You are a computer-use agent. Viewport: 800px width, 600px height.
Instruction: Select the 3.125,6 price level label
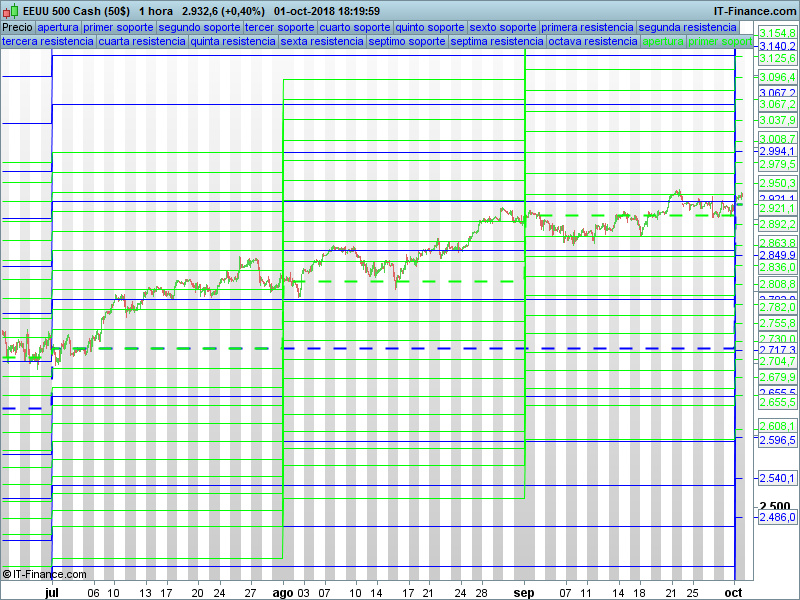(x=777, y=59)
